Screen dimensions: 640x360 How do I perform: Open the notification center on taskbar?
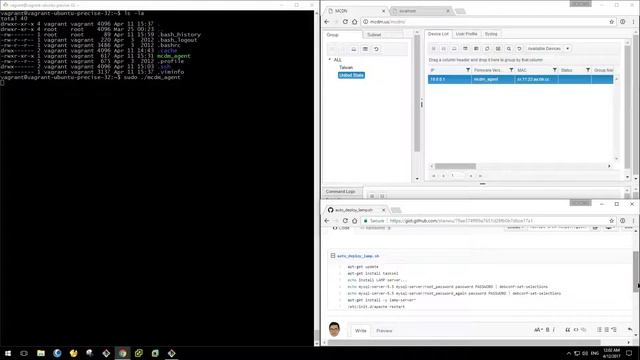pyautogui.click(x=629, y=353)
